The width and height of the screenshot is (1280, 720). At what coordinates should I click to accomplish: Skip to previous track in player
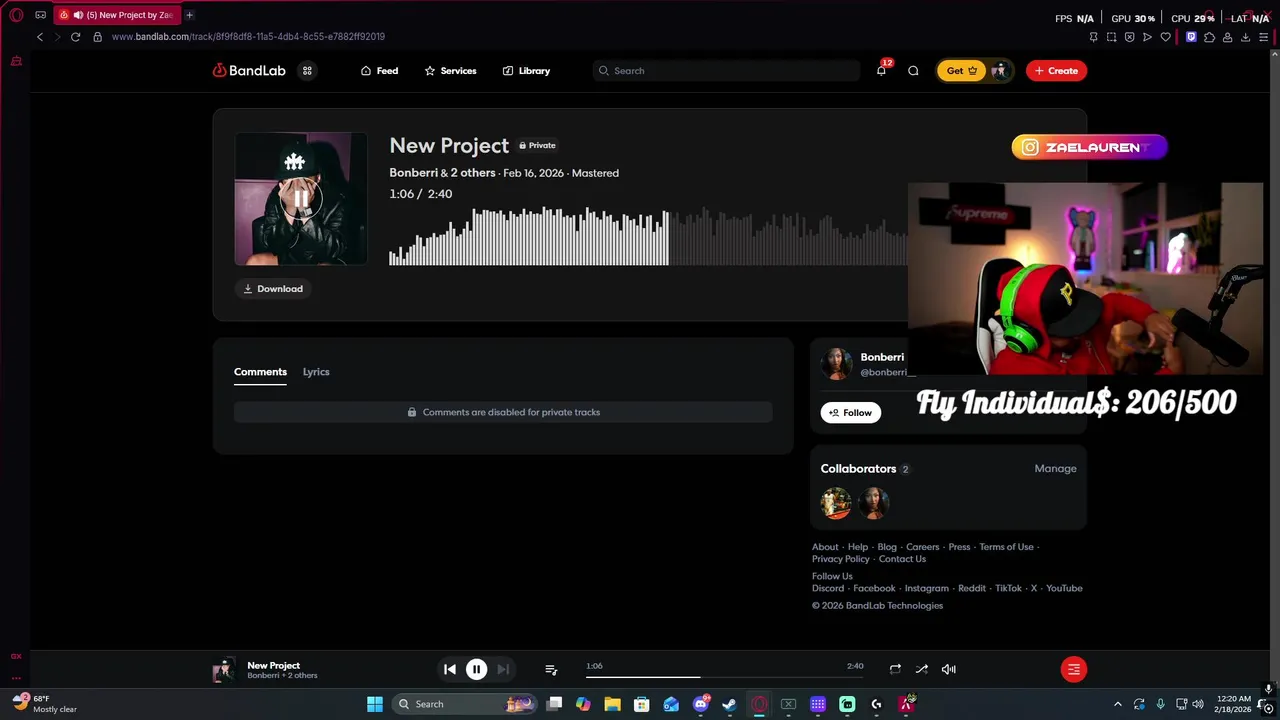click(450, 670)
